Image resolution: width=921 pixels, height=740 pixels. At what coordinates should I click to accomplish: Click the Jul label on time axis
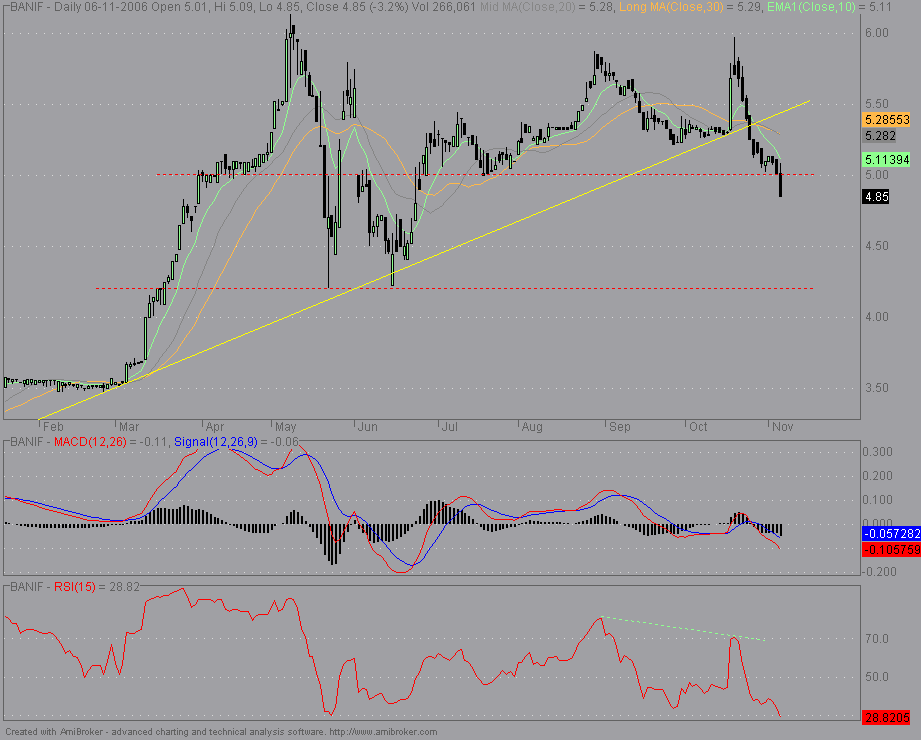[449, 427]
